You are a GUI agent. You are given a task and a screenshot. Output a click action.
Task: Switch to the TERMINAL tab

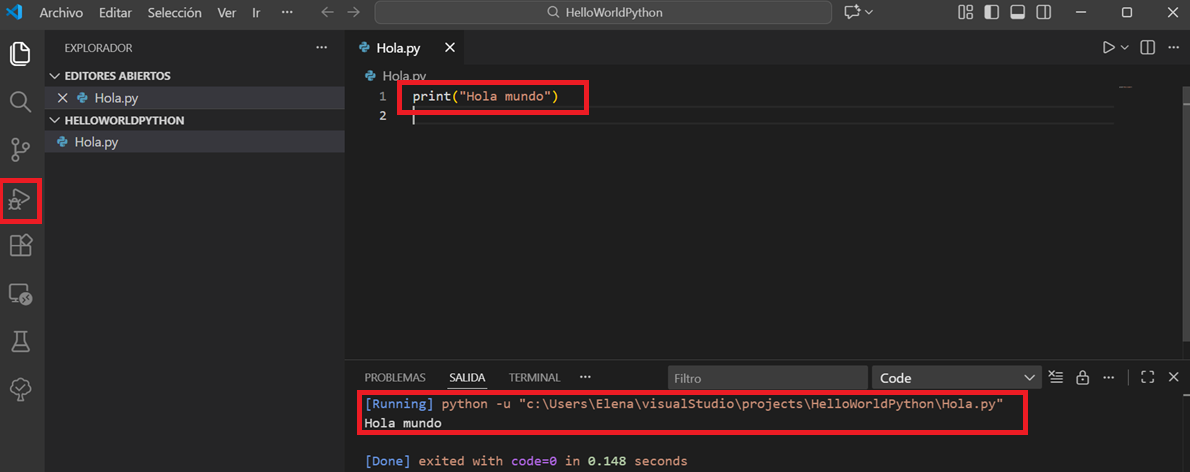click(x=534, y=378)
